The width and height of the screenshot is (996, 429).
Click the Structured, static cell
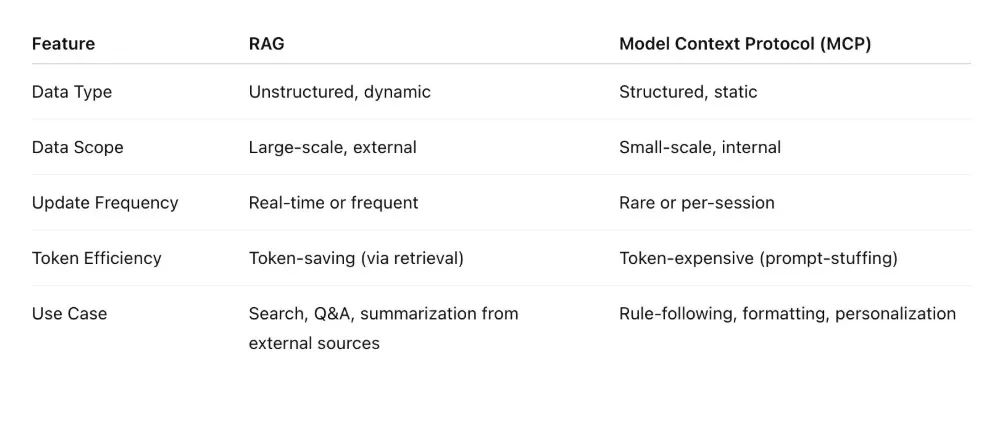tap(688, 92)
